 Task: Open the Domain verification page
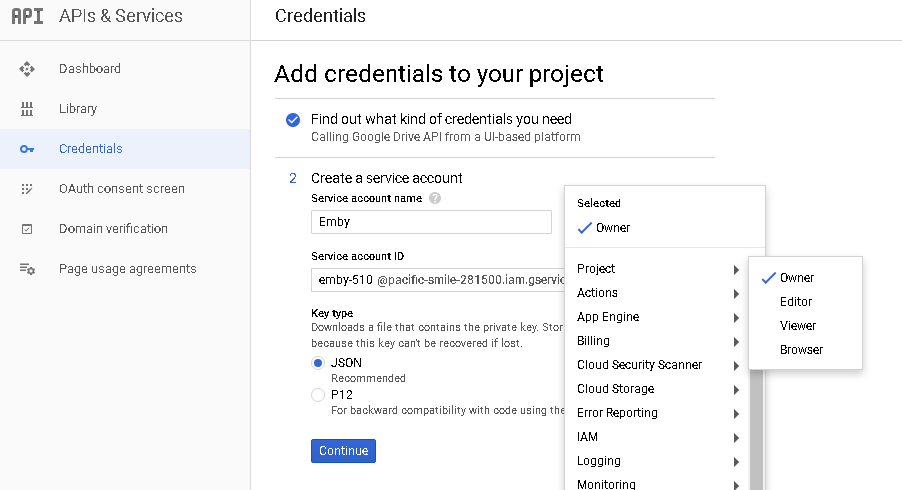(125, 229)
